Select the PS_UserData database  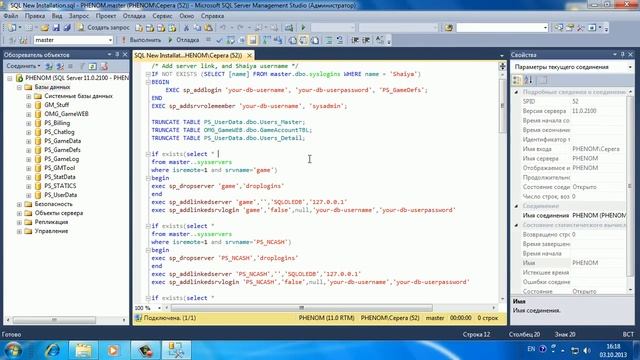[x=60, y=195]
